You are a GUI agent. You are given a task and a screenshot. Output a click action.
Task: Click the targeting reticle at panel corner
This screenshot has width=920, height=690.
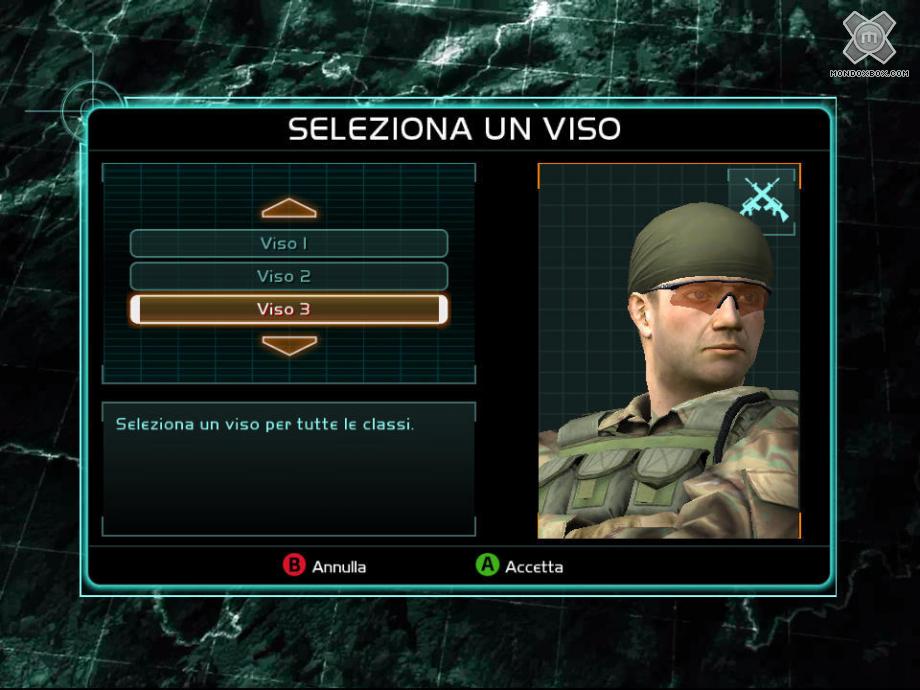click(92, 110)
